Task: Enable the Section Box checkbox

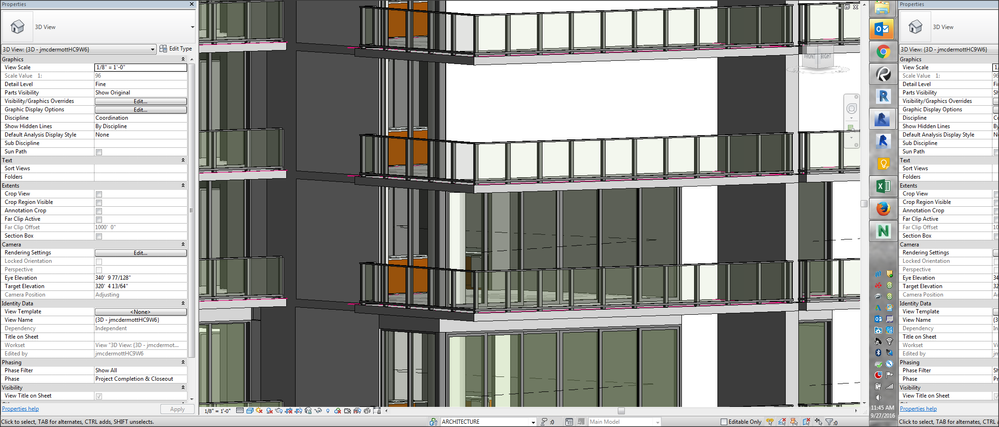Action: tap(99, 236)
